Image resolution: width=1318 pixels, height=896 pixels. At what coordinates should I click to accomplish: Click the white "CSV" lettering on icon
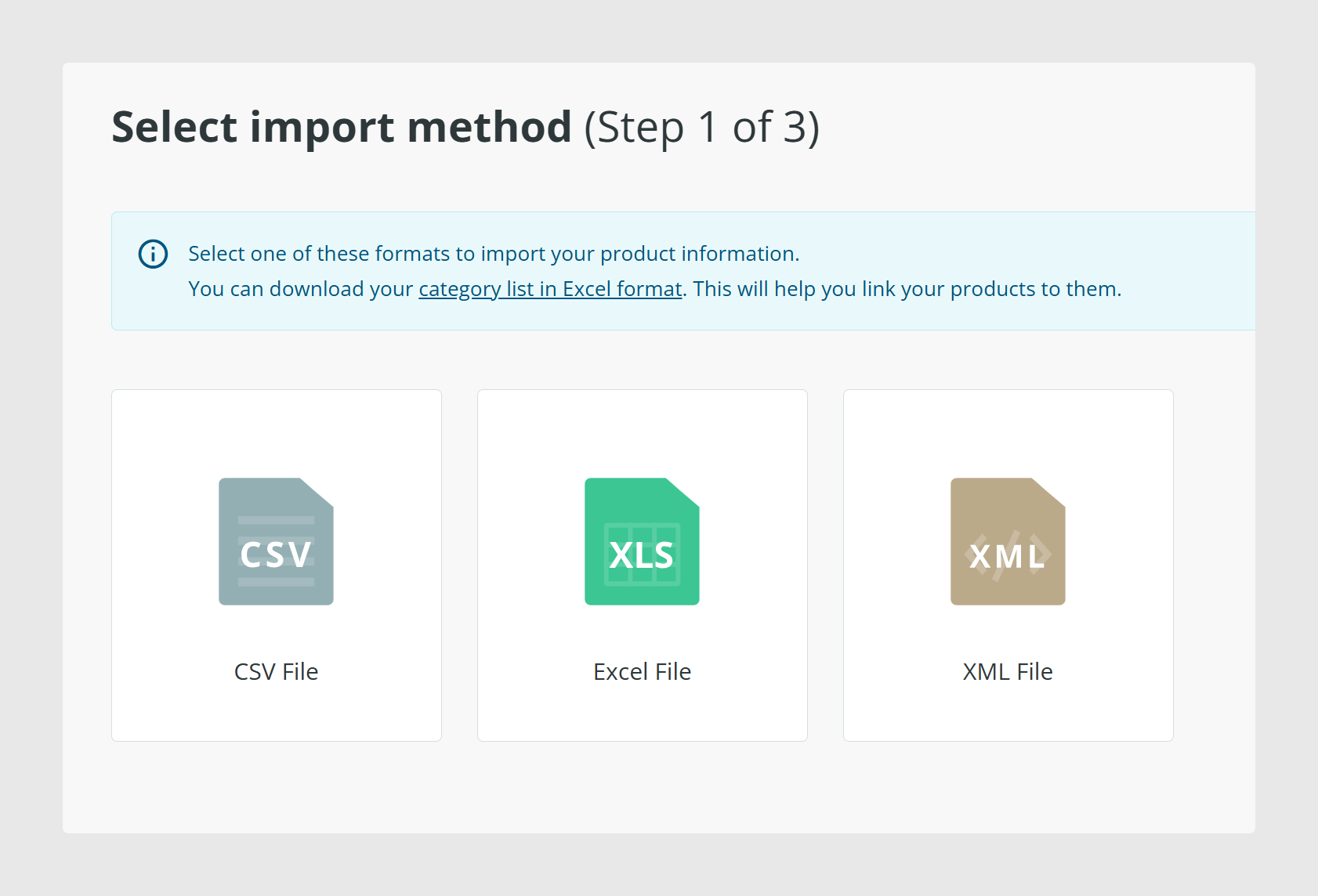(276, 555)
